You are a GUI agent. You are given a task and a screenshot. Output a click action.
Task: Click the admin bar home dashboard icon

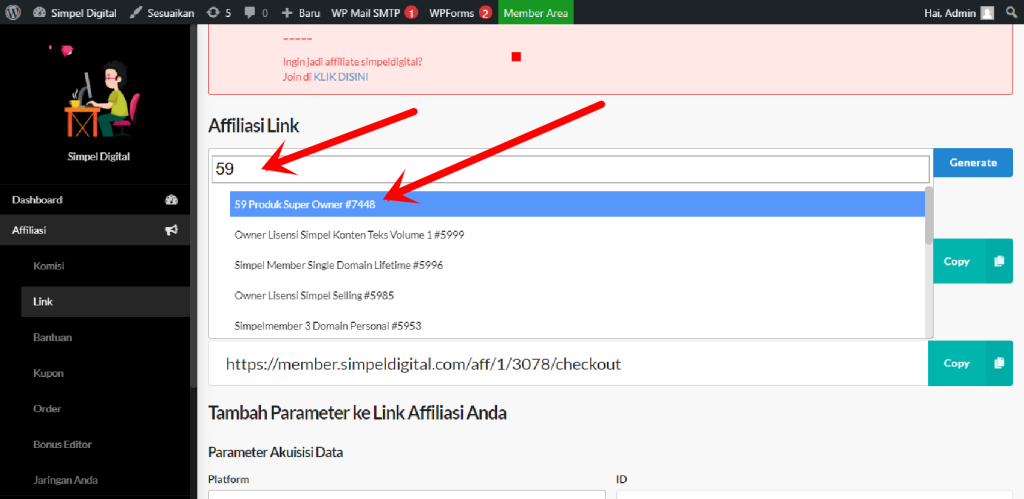tap(39, 12)
